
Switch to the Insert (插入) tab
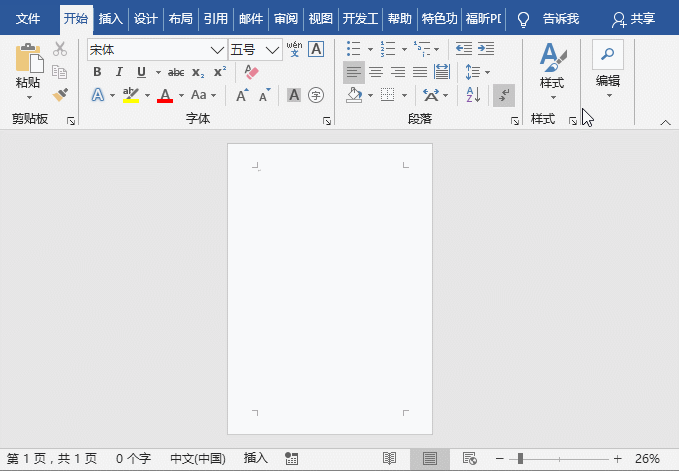click(111, 19)
